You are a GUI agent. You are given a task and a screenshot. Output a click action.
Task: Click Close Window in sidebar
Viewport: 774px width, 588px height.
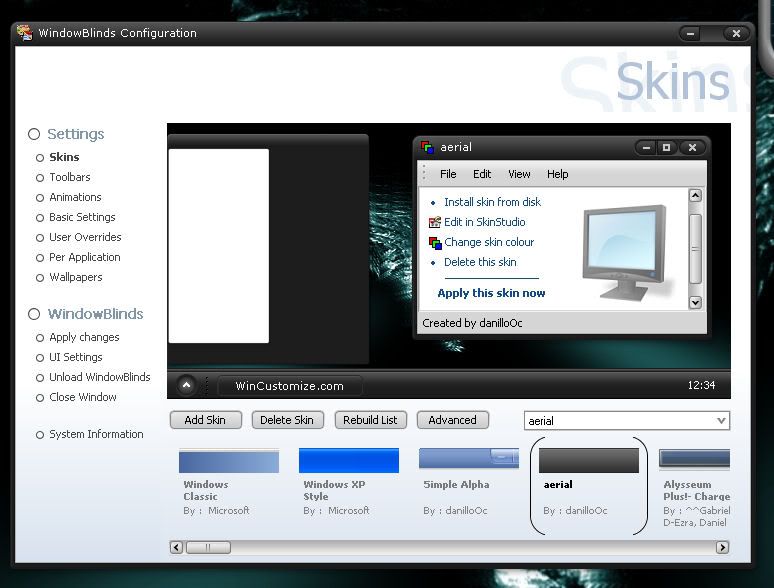coord(83,397)
